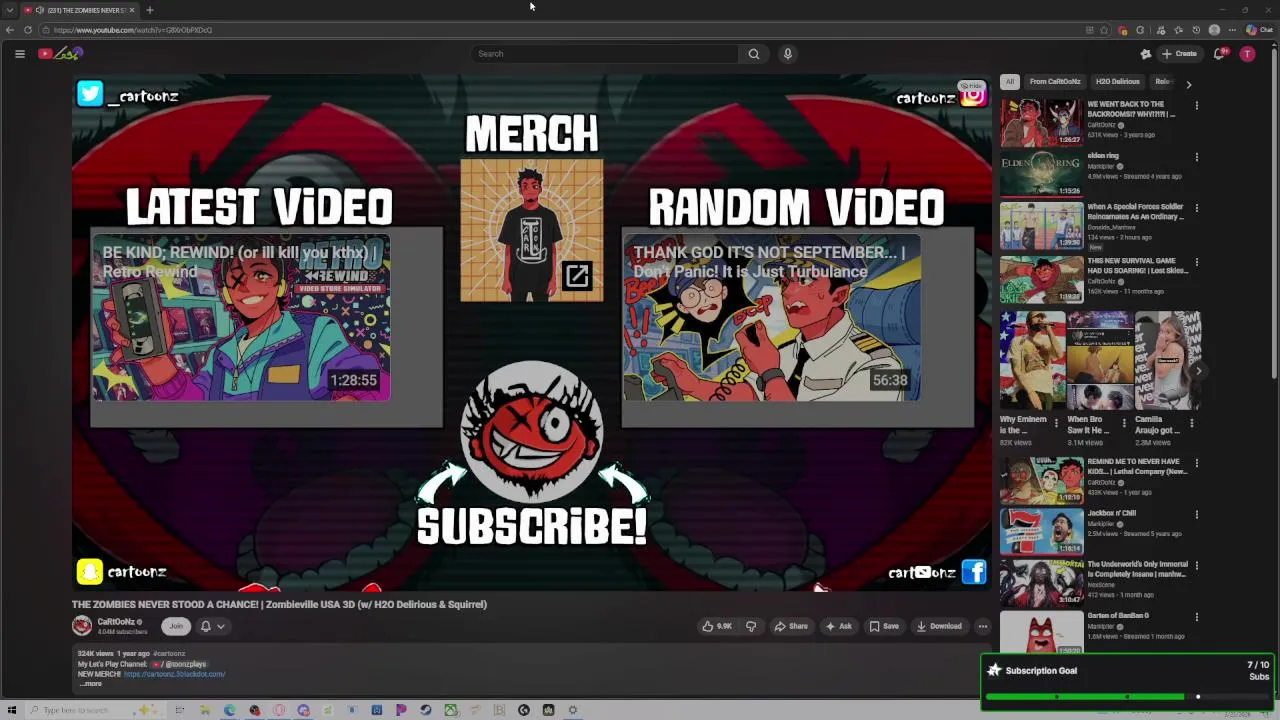Save video to a playlist
Screen dimensions: 1280x720
(x=884, y=626)
